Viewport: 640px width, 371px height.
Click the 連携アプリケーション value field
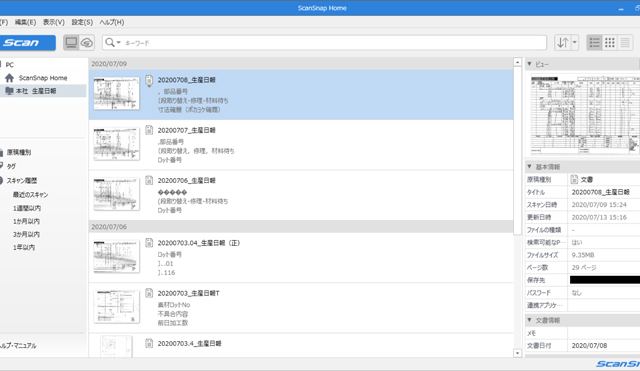pyautogui.click(x=604, y=305)
